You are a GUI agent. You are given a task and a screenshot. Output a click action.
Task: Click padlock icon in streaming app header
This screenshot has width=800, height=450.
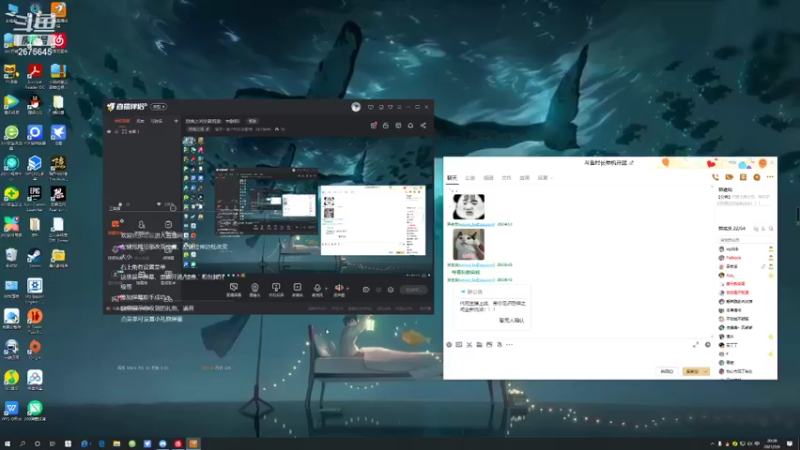[x=386, y=126]
